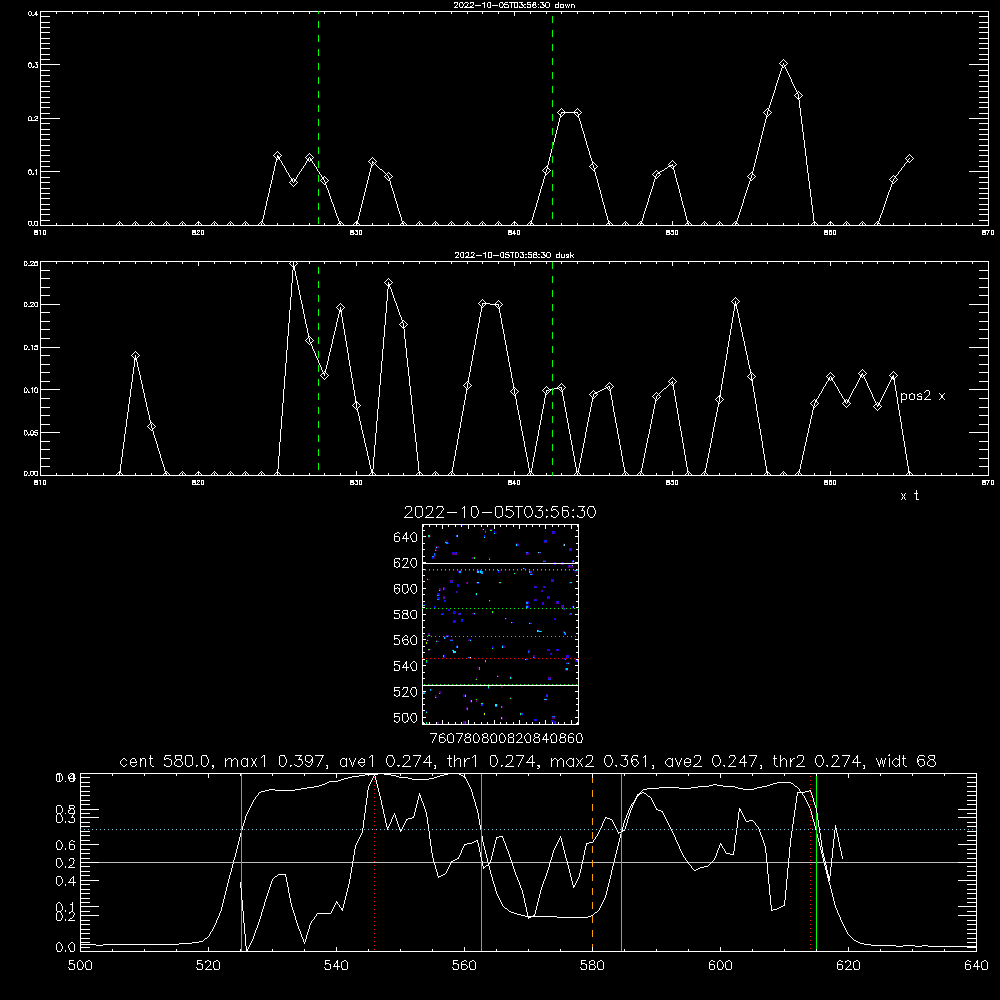Click the x-axis label '500' of the bottom plot

pyautogui.click(x=80, y=966)
